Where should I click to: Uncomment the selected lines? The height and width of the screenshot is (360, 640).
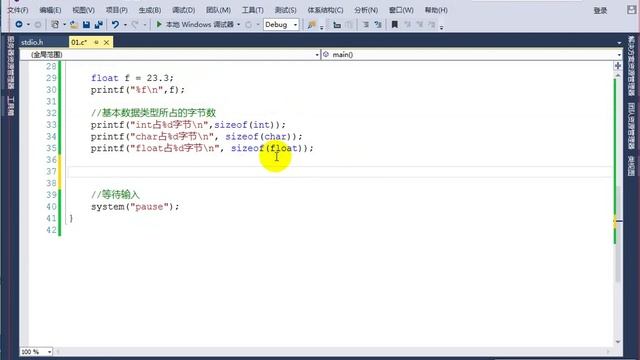(378, 25)
